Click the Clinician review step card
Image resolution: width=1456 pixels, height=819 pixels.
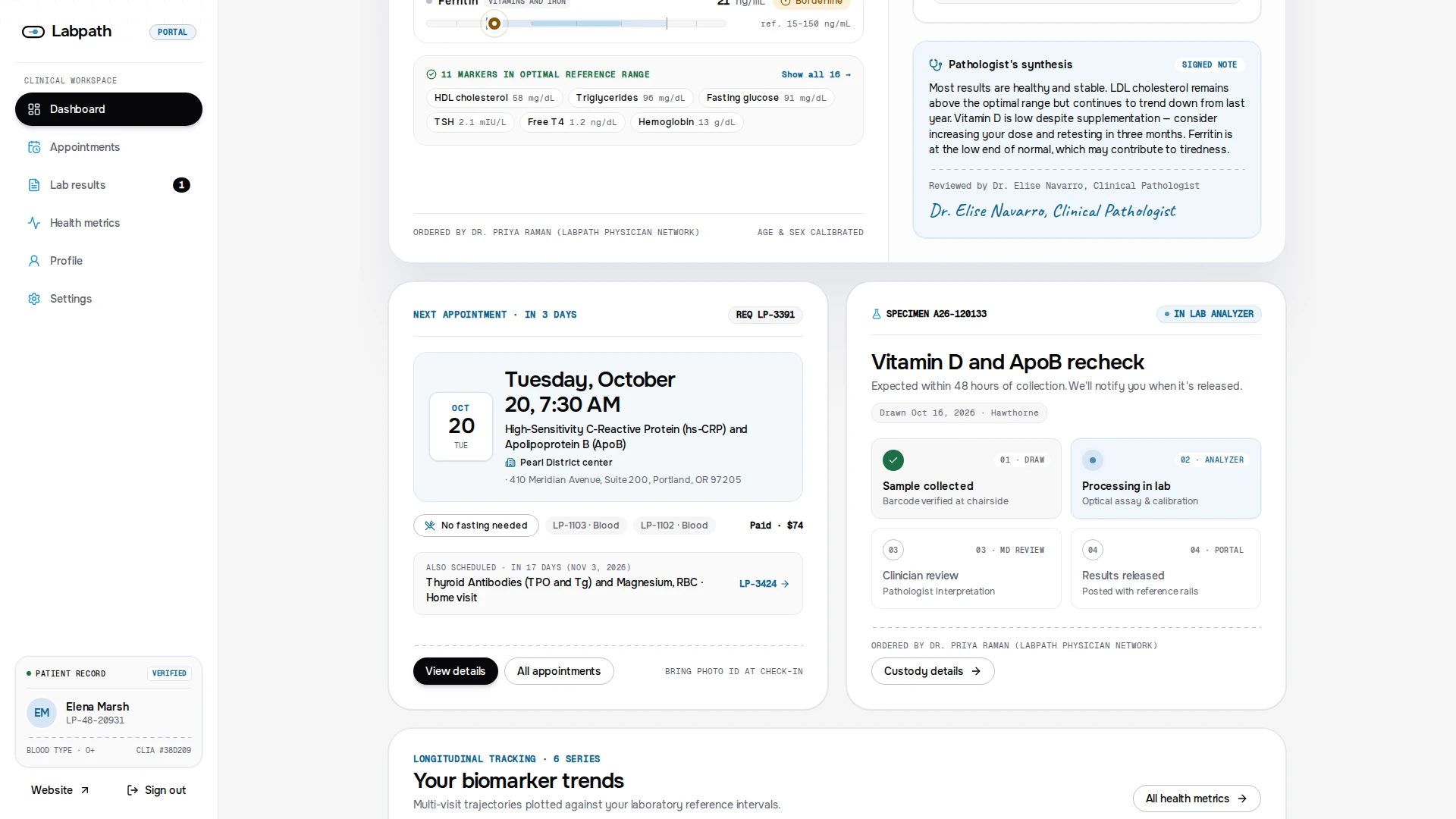966,569
